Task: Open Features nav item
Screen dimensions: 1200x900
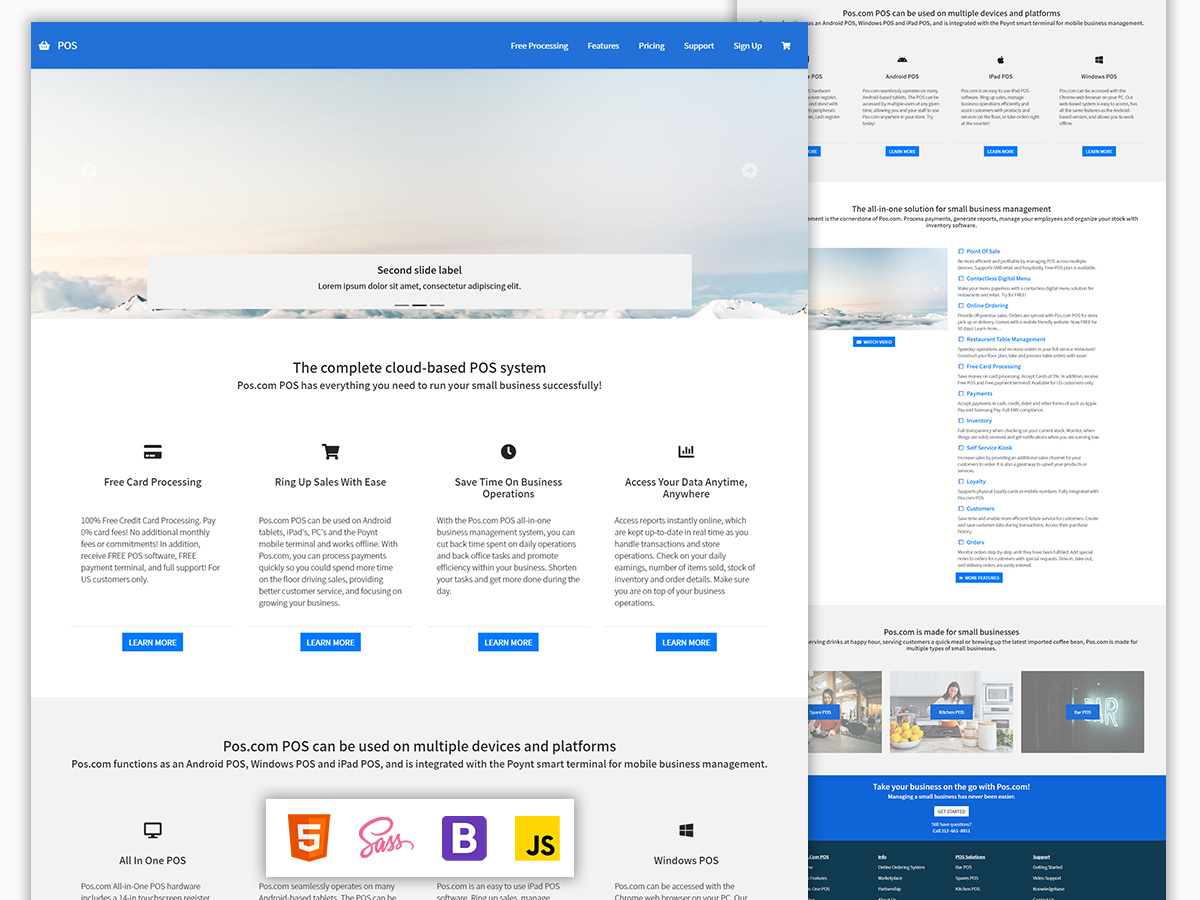Action: point(603,46)
